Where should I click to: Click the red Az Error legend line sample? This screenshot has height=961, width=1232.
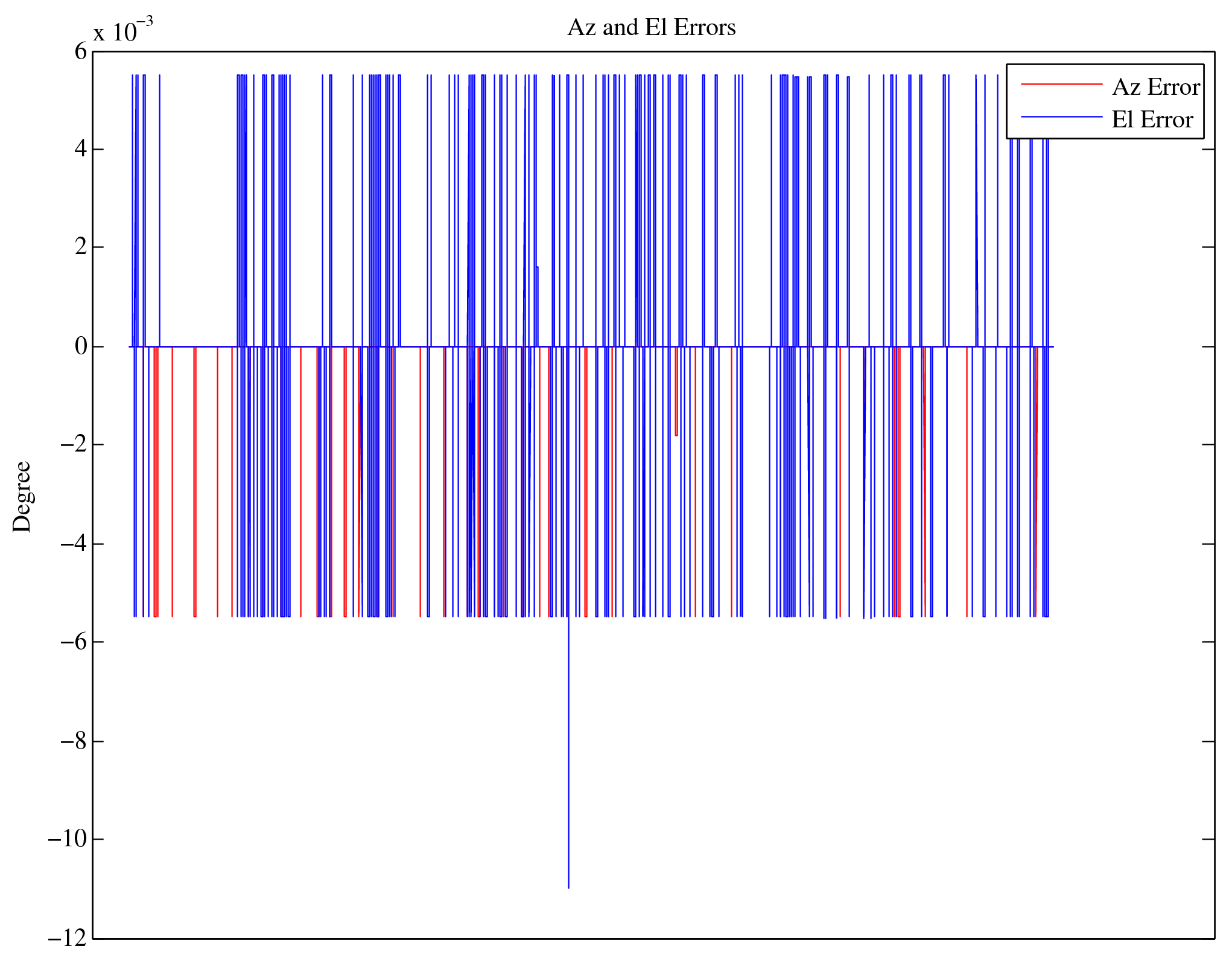pyautogui.click(x=1061, y=85)
